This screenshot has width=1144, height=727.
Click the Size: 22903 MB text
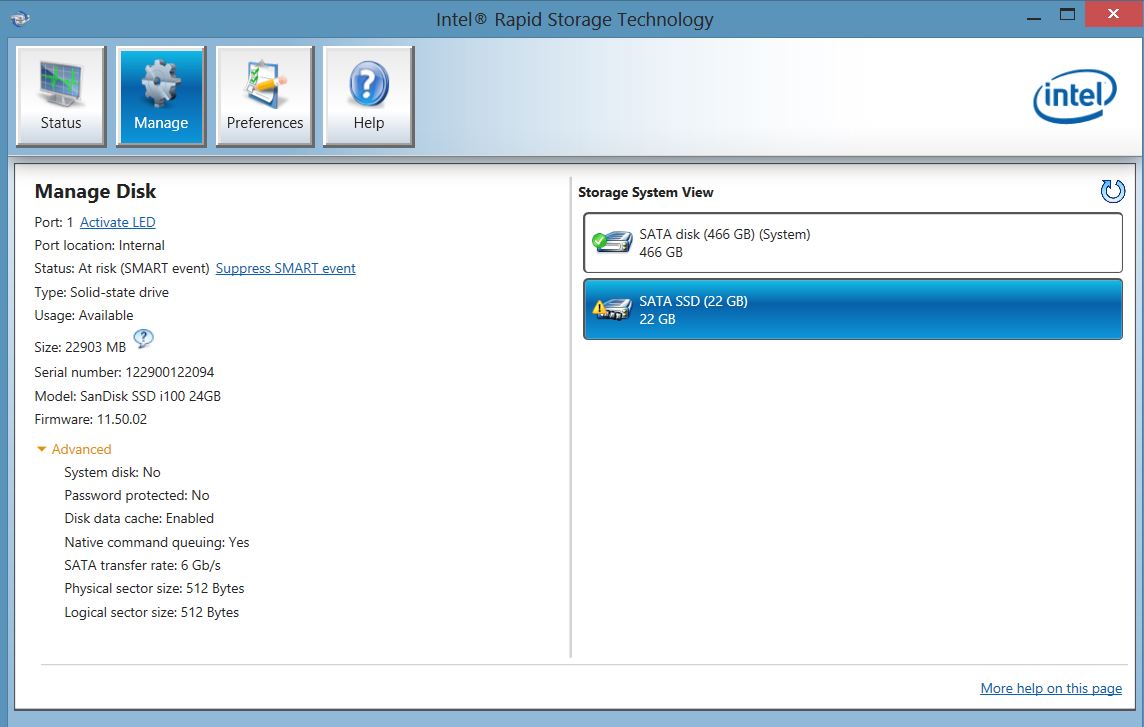pos(80,347)
